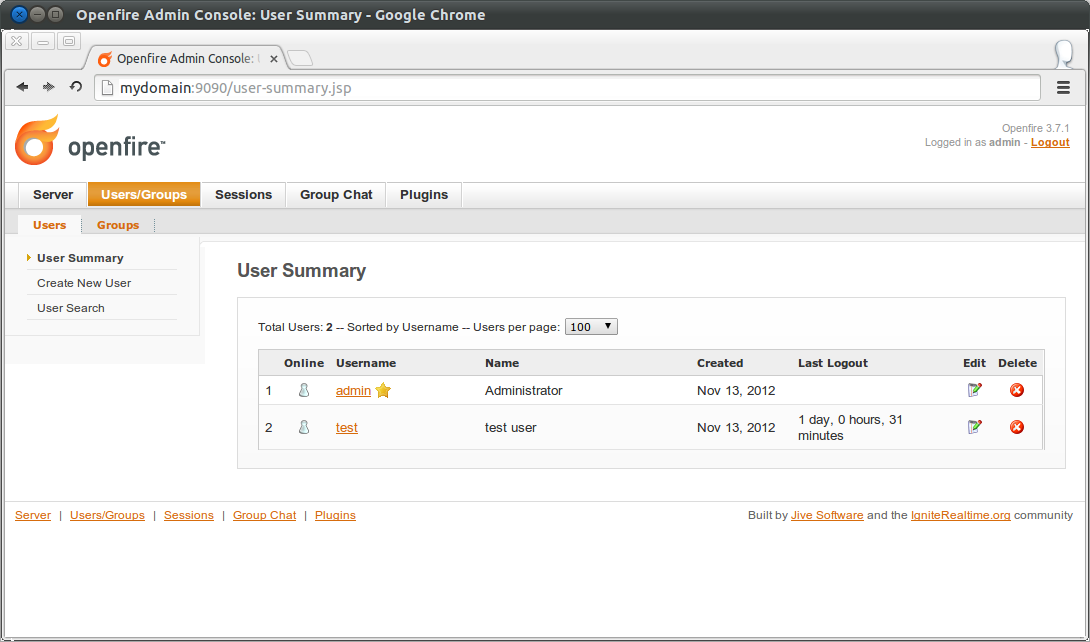The height and width of the screenshot is (642, 1090).
Task: Click the Logout link
Action: pyautogui.click(x=1050, y=142)
